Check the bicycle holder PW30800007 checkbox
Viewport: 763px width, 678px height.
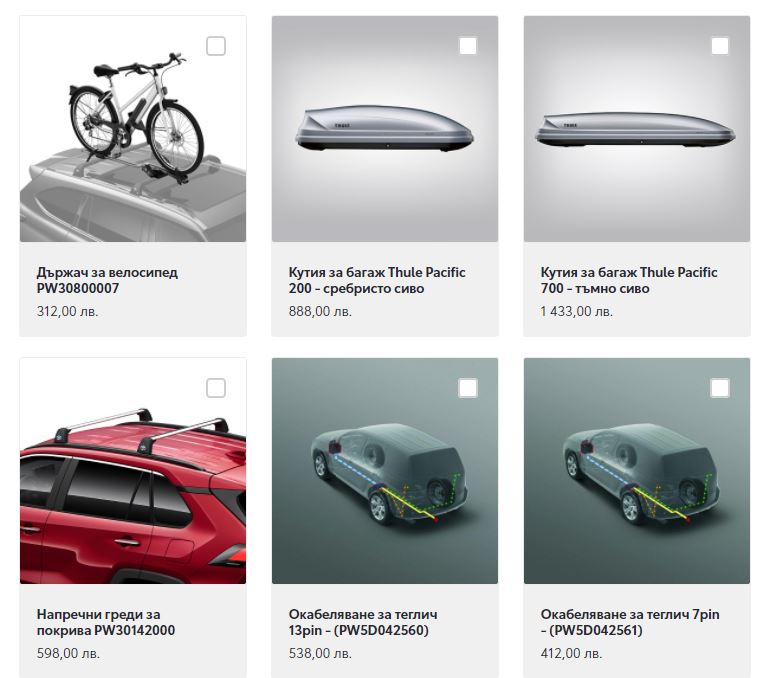click(216, 46)
